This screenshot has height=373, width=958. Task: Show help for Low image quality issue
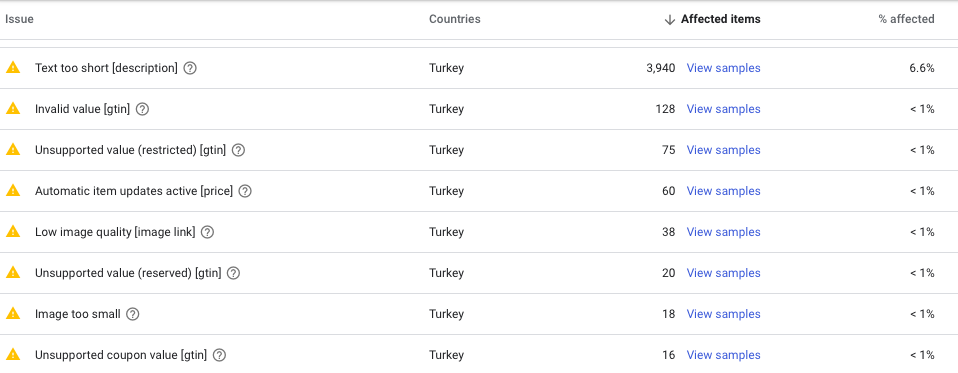tap(207, 232)
